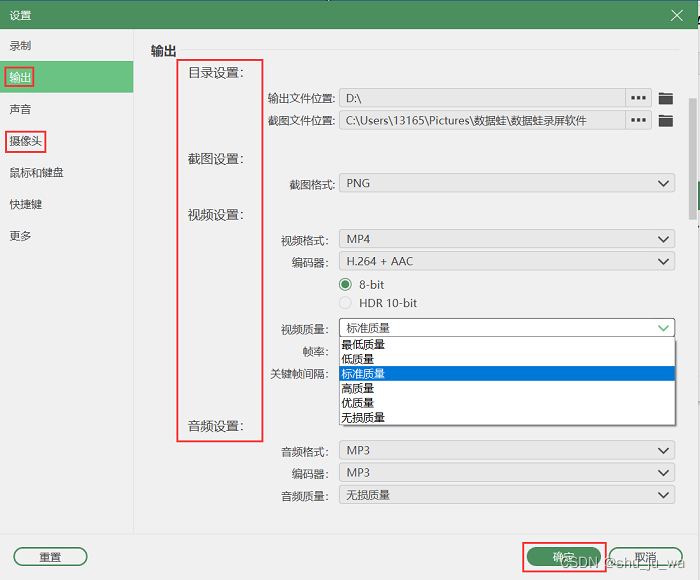Image resolution: width=700 pixels, height=580 pixels.
Task: Browse screenshot file location with ellipsis button
Action: [638, 120]
